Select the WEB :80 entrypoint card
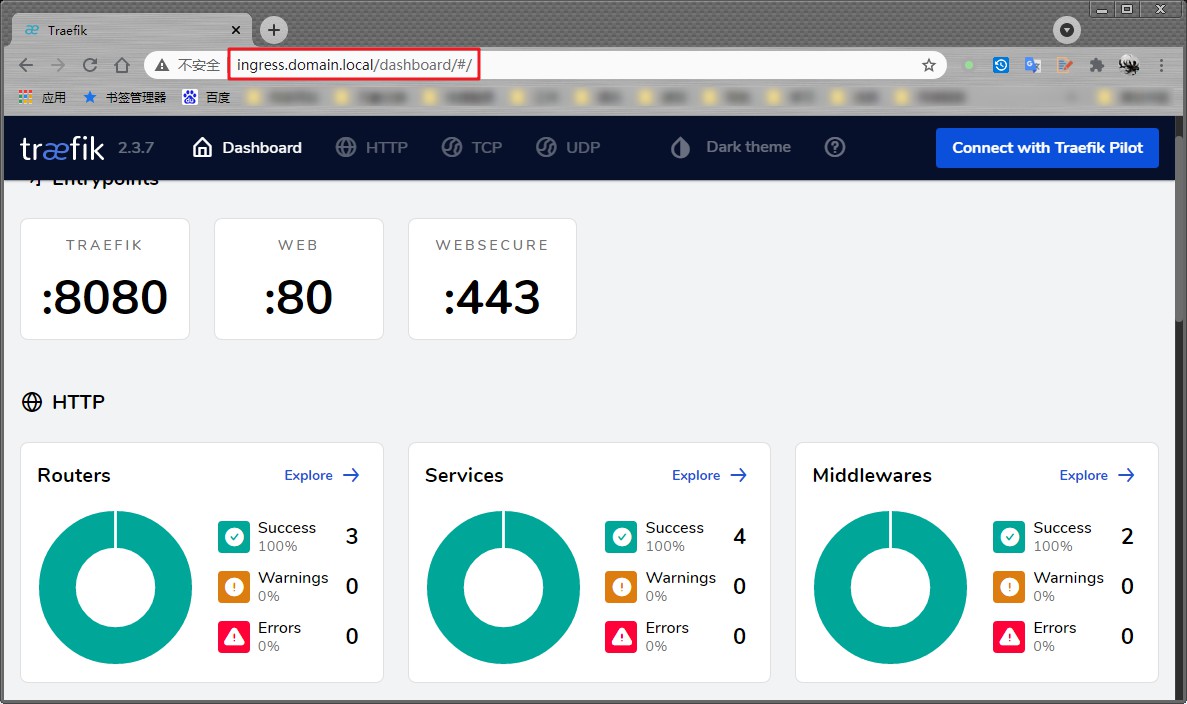This screenshot has height=704, width=1187. pos(298,279)
